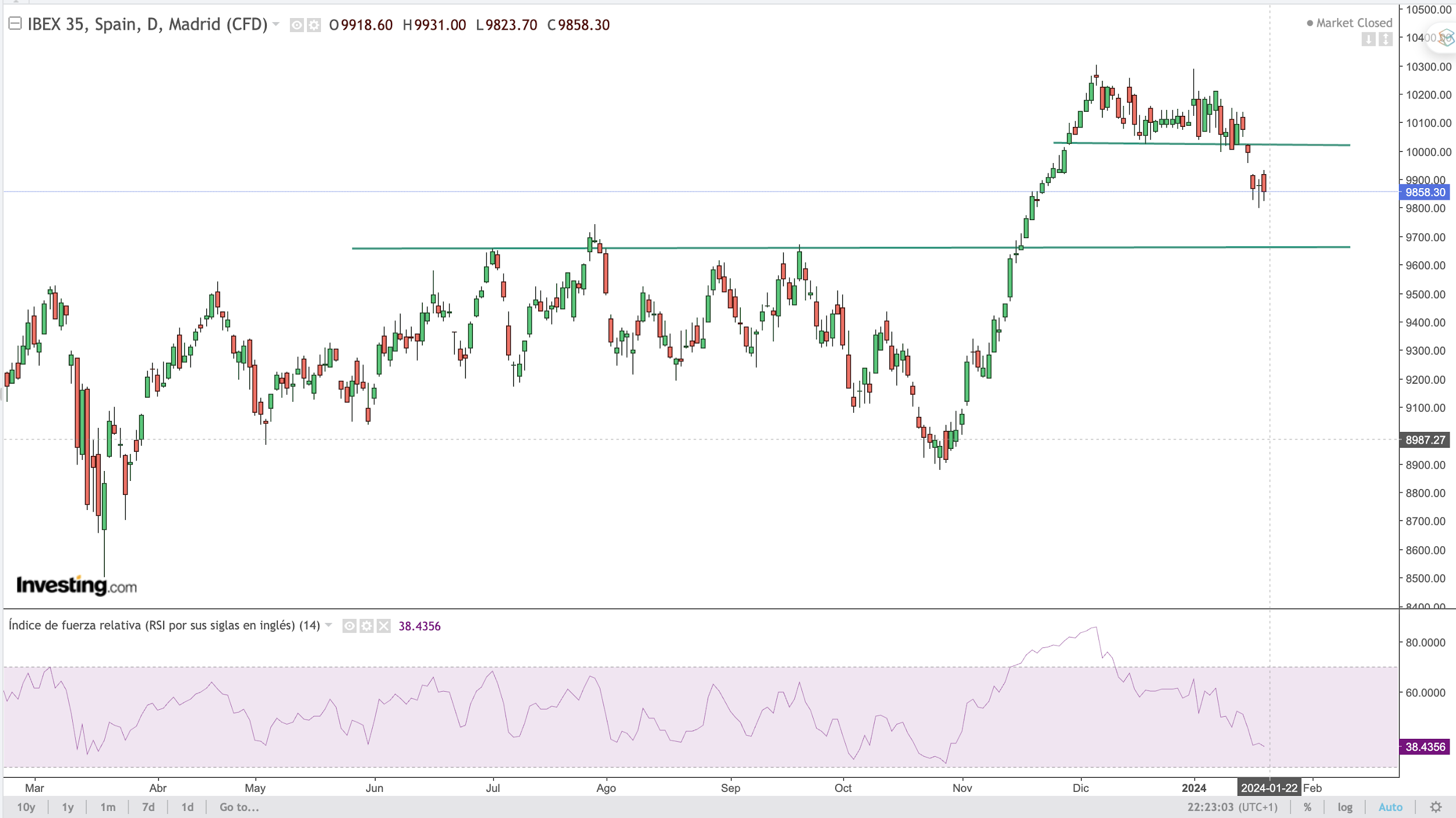
Task: Select the 1y time range
Action: click(x=68, y=807)
